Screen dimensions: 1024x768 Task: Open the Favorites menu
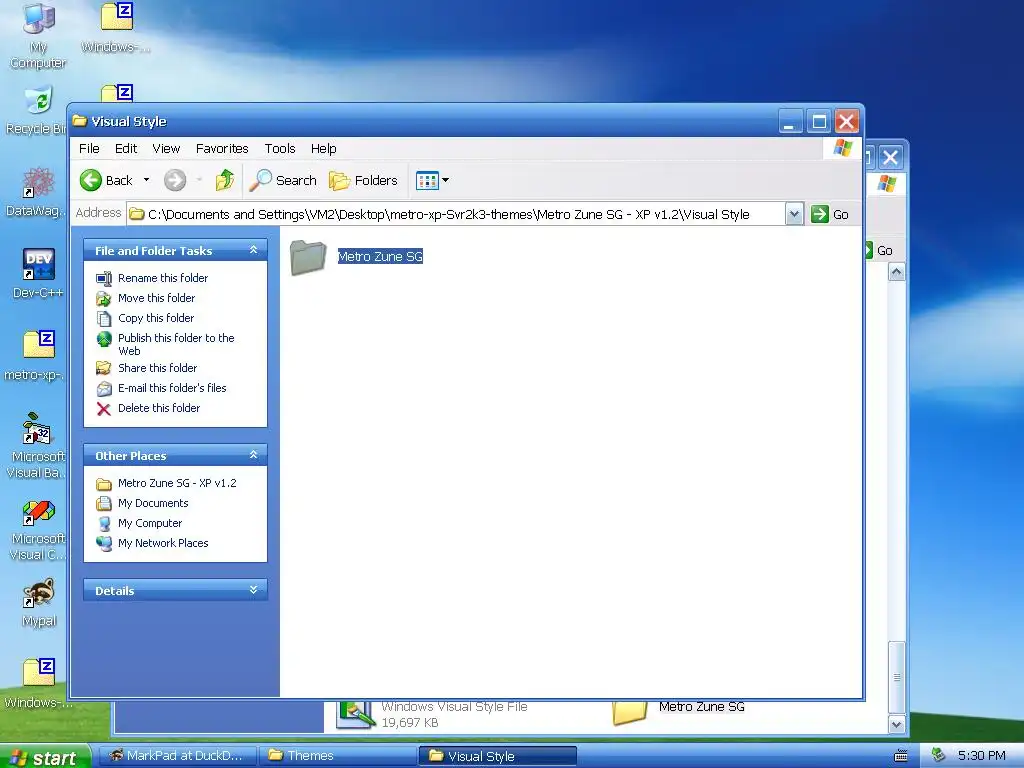click(222, 148)
